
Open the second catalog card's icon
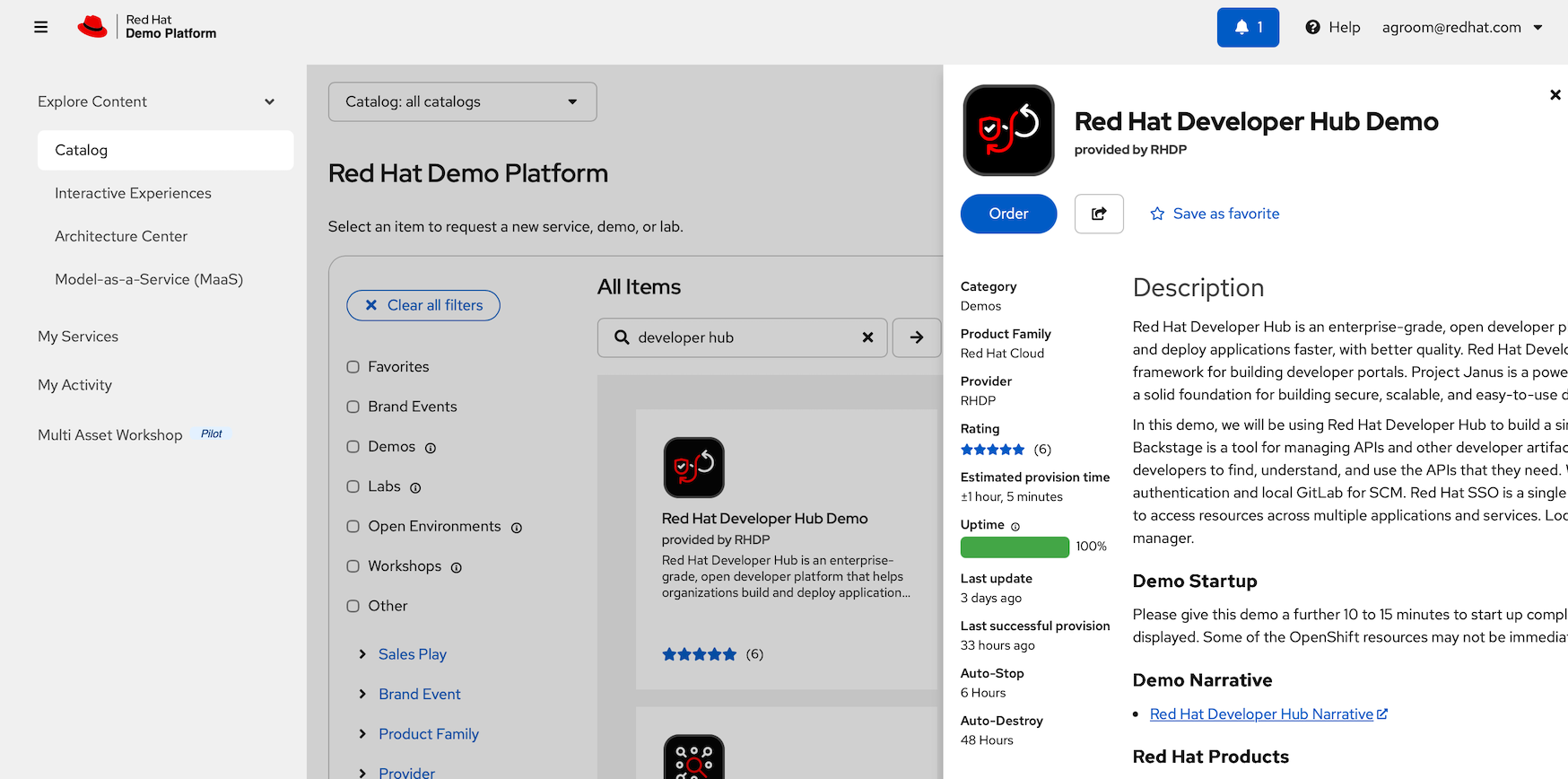(x=693, y=757)
